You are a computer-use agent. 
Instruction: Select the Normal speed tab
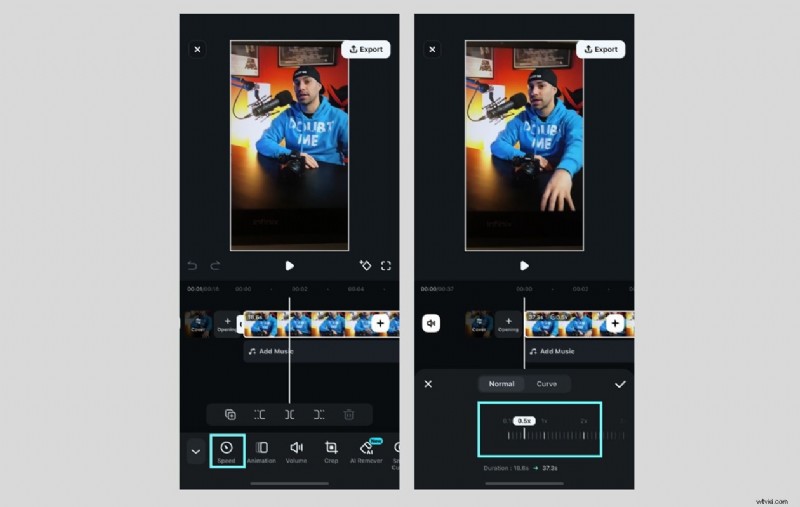pos(501,384)
